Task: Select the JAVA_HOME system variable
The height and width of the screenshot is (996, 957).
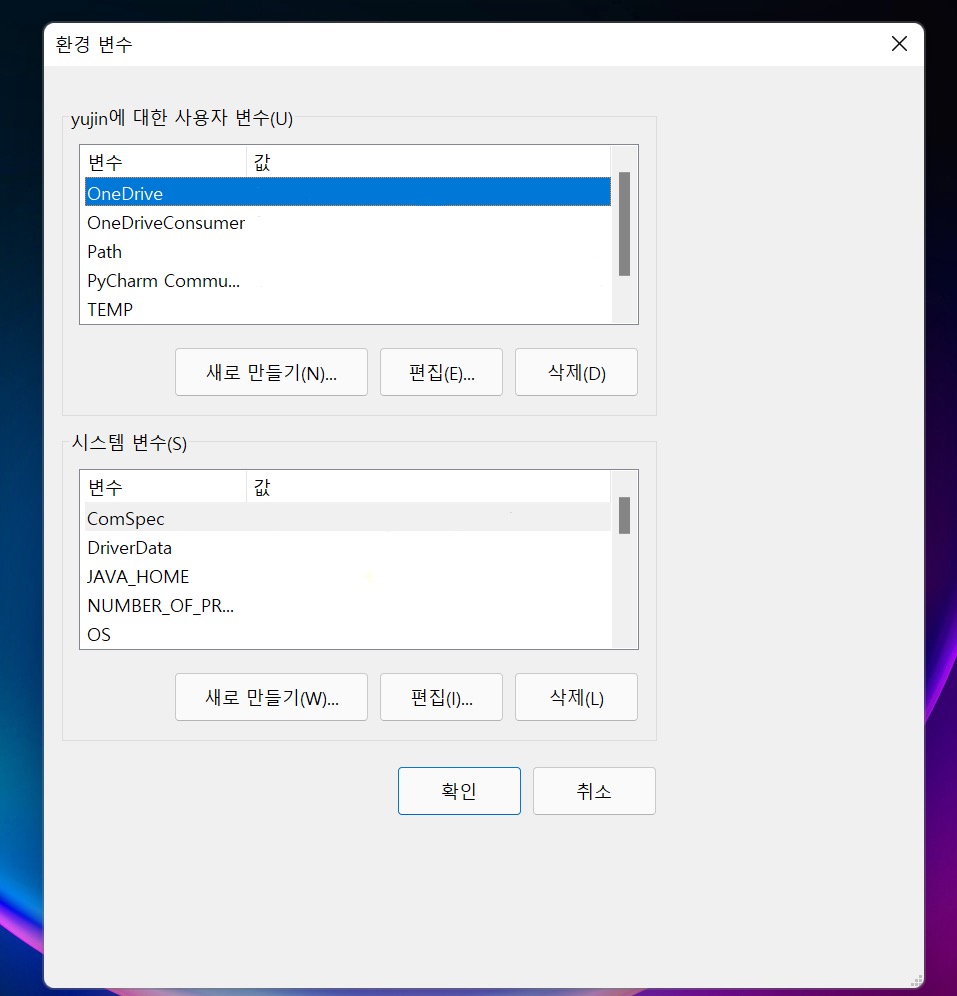Action: click(347, 576)
